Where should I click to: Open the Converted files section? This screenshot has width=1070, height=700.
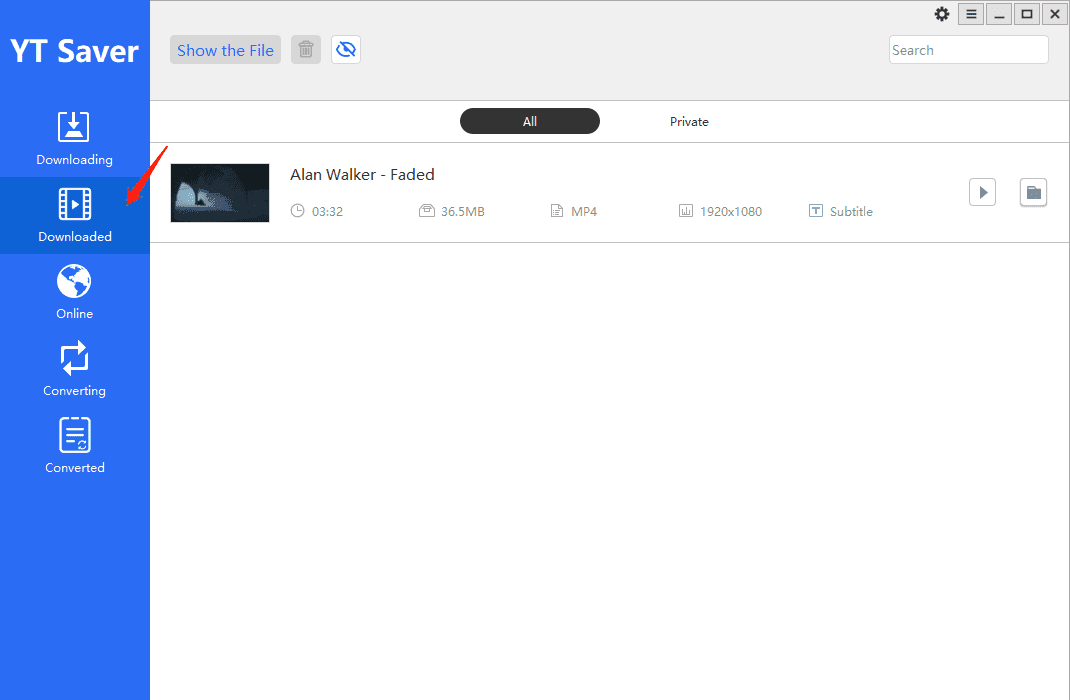(74, 445)
